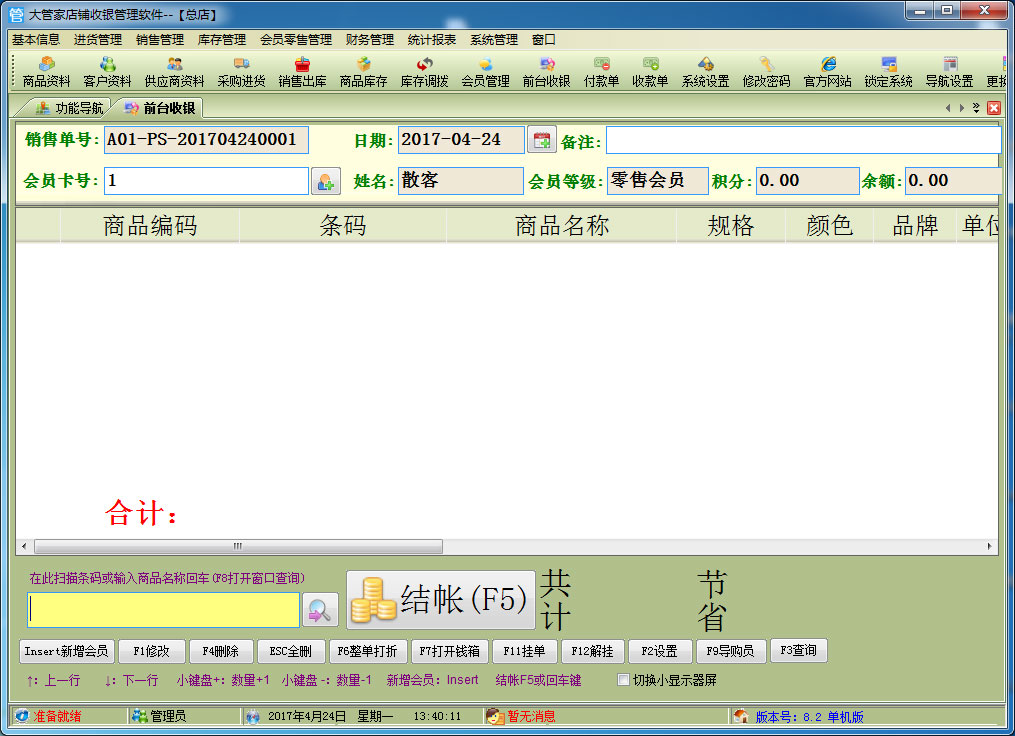This screenshot has width=1015, height=736.
Task: Click scrollbar left arrow in grid
Action: coord(24,546)
